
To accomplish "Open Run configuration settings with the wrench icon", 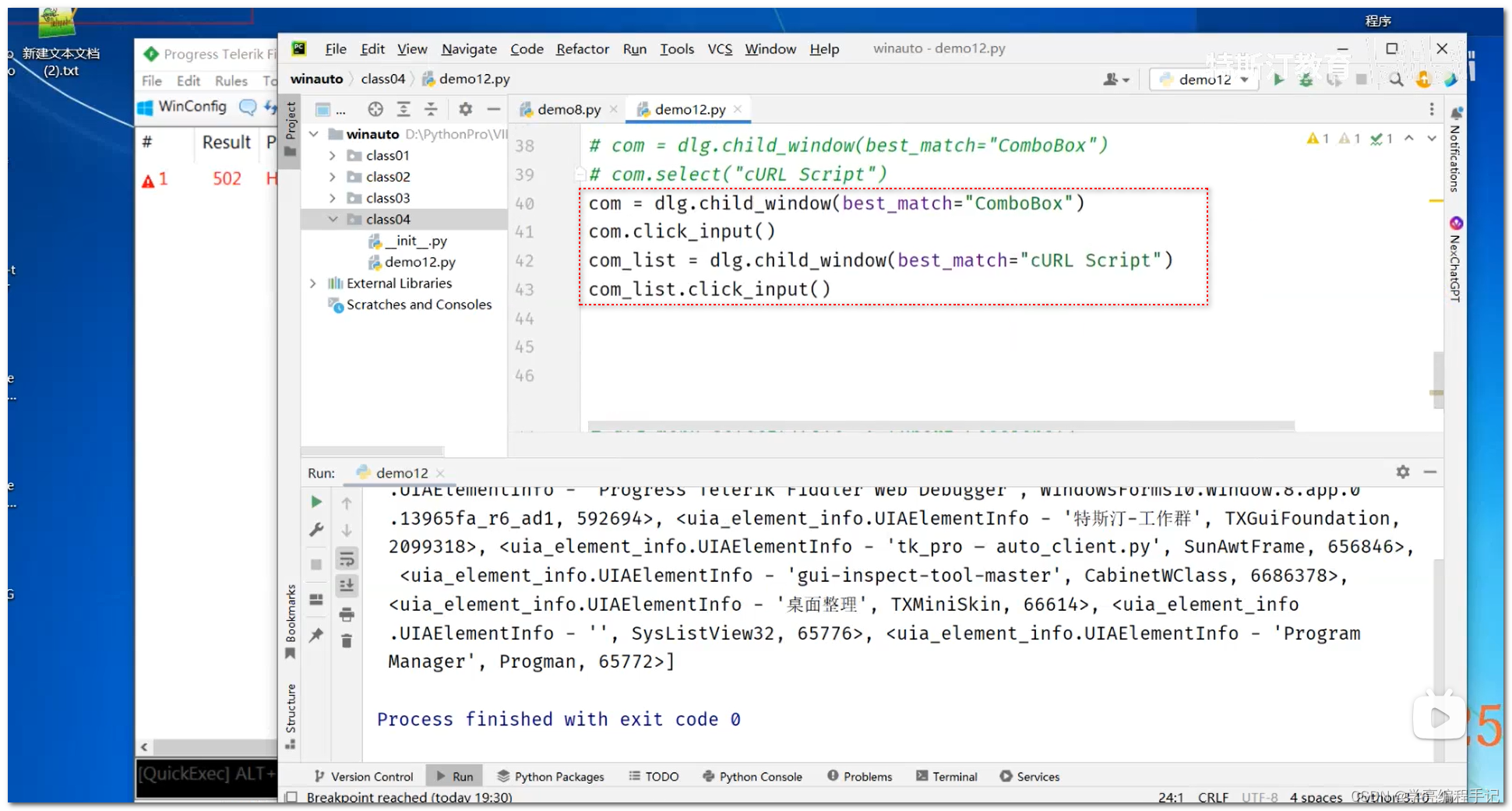I will (x=315, y=531).
